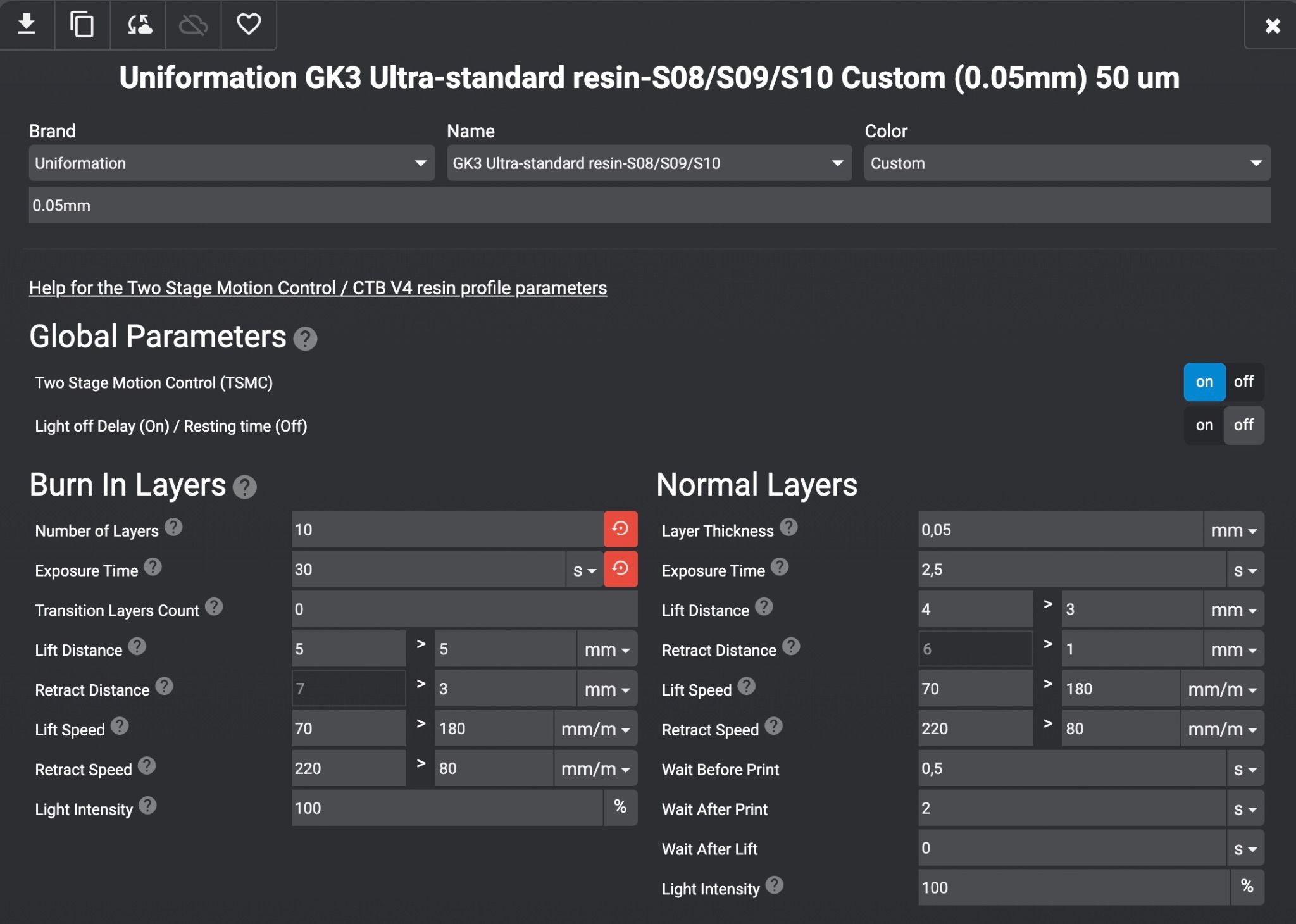
Task: Click the share profile icon
Action: [x=139, y=25]
